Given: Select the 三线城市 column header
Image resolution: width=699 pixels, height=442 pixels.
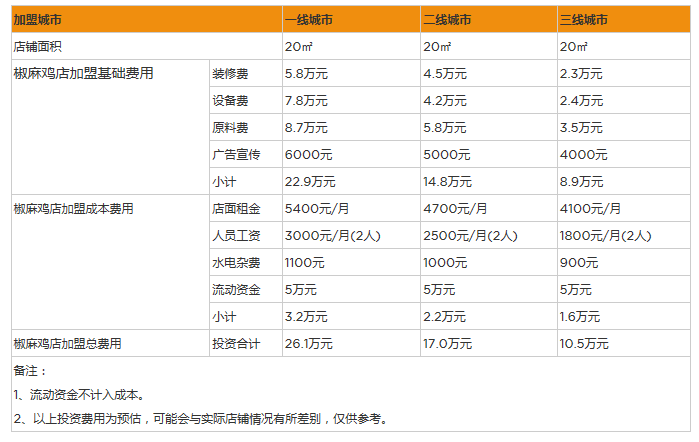Looking at the screenshot, I should tap(584, 20).
